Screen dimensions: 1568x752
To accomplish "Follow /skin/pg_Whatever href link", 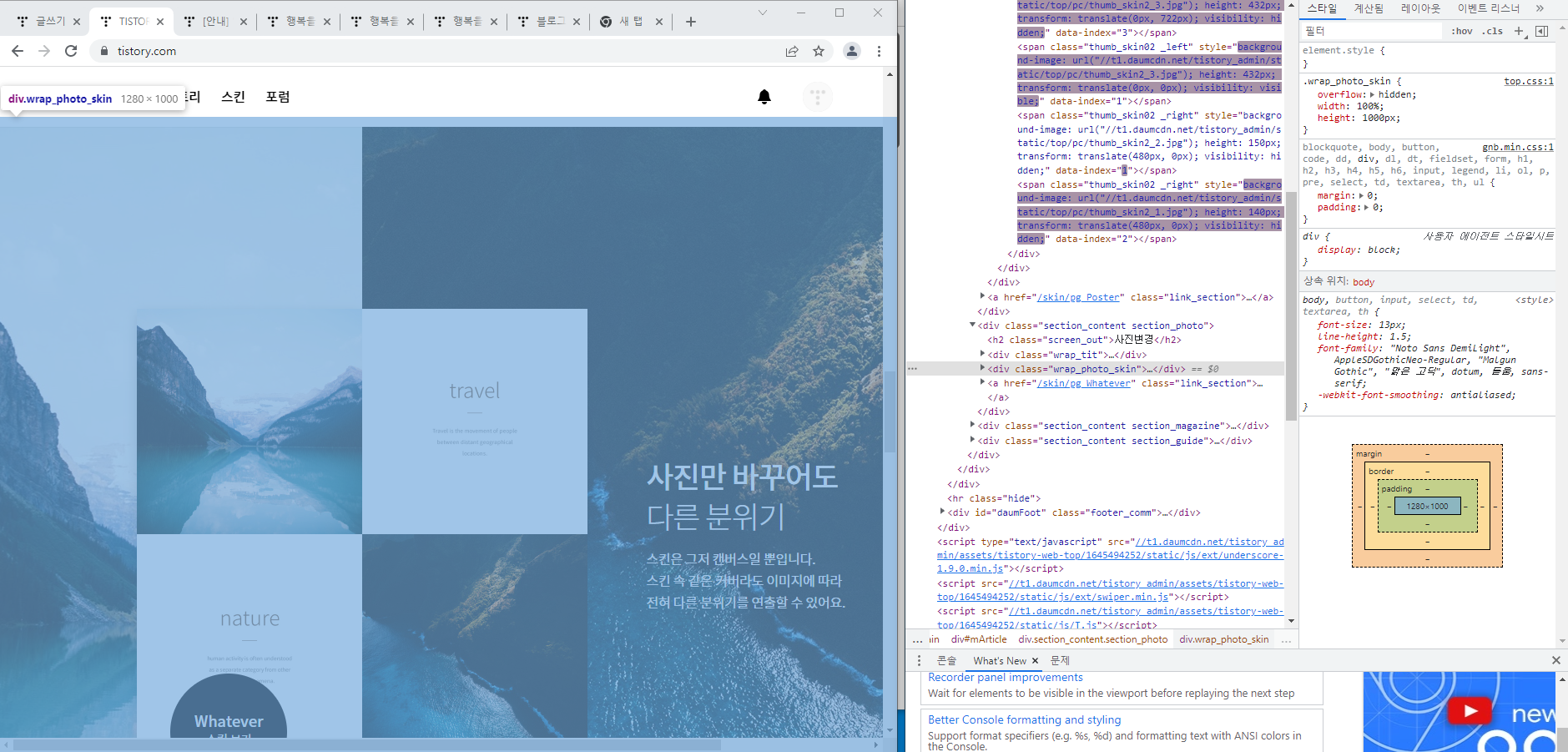I will (1085, 383).
